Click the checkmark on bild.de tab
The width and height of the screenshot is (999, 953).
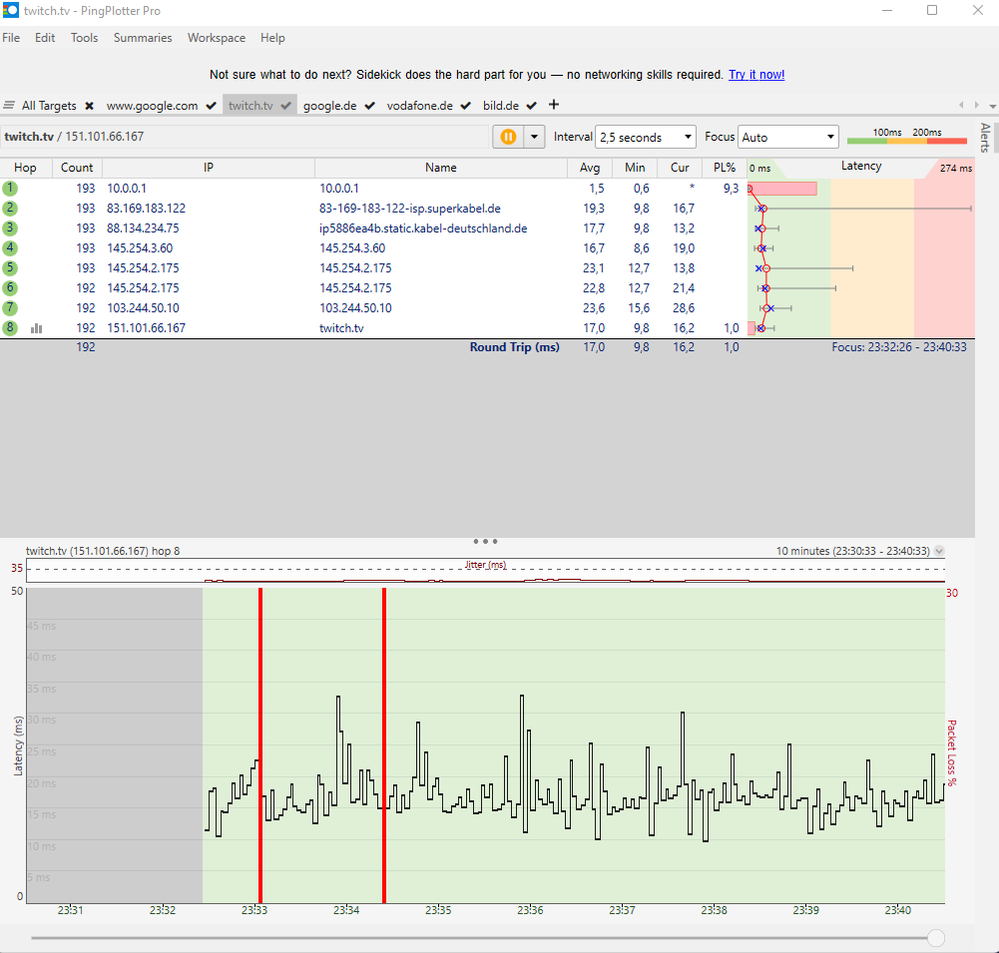coord(531,105)
